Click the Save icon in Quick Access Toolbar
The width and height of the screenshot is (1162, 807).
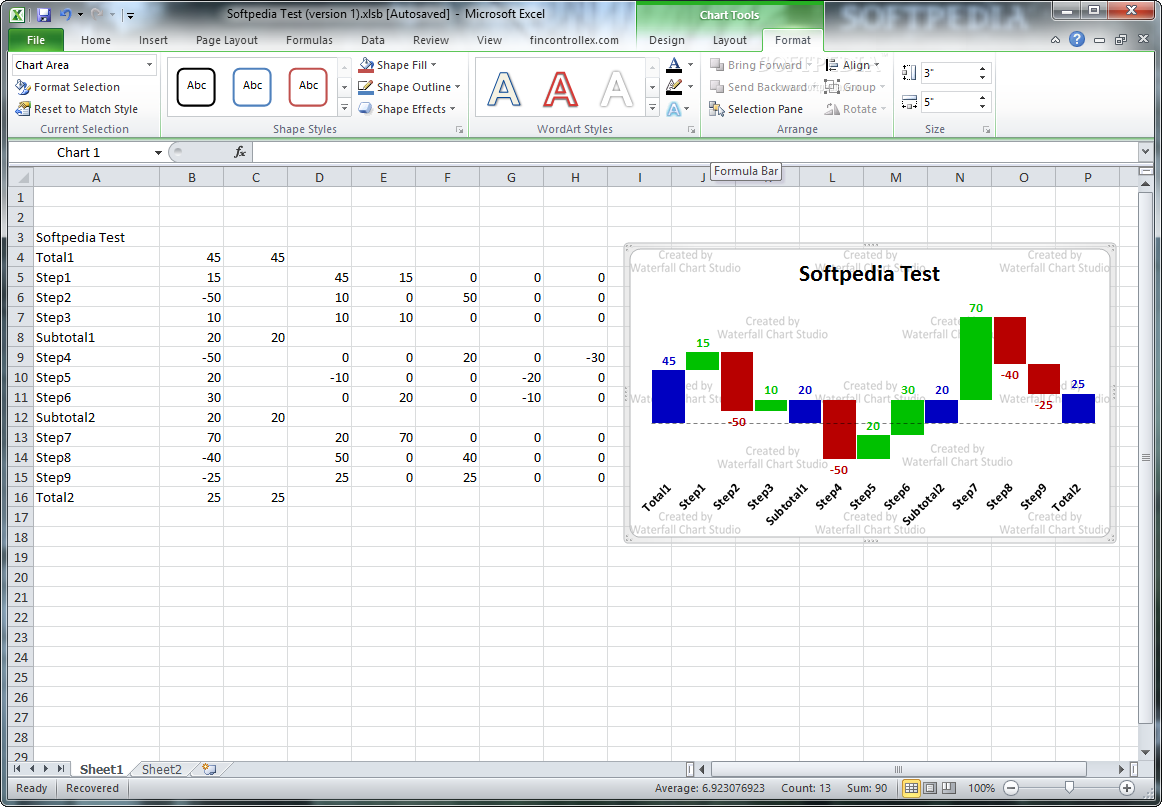click(x=43, y=14)
